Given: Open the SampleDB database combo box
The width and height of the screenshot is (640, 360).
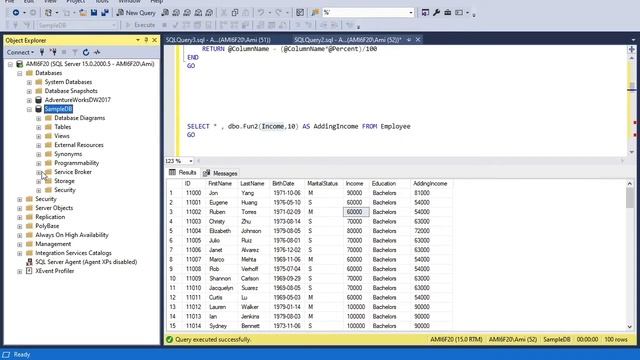Looking at the screenshot, I should 77,25.
